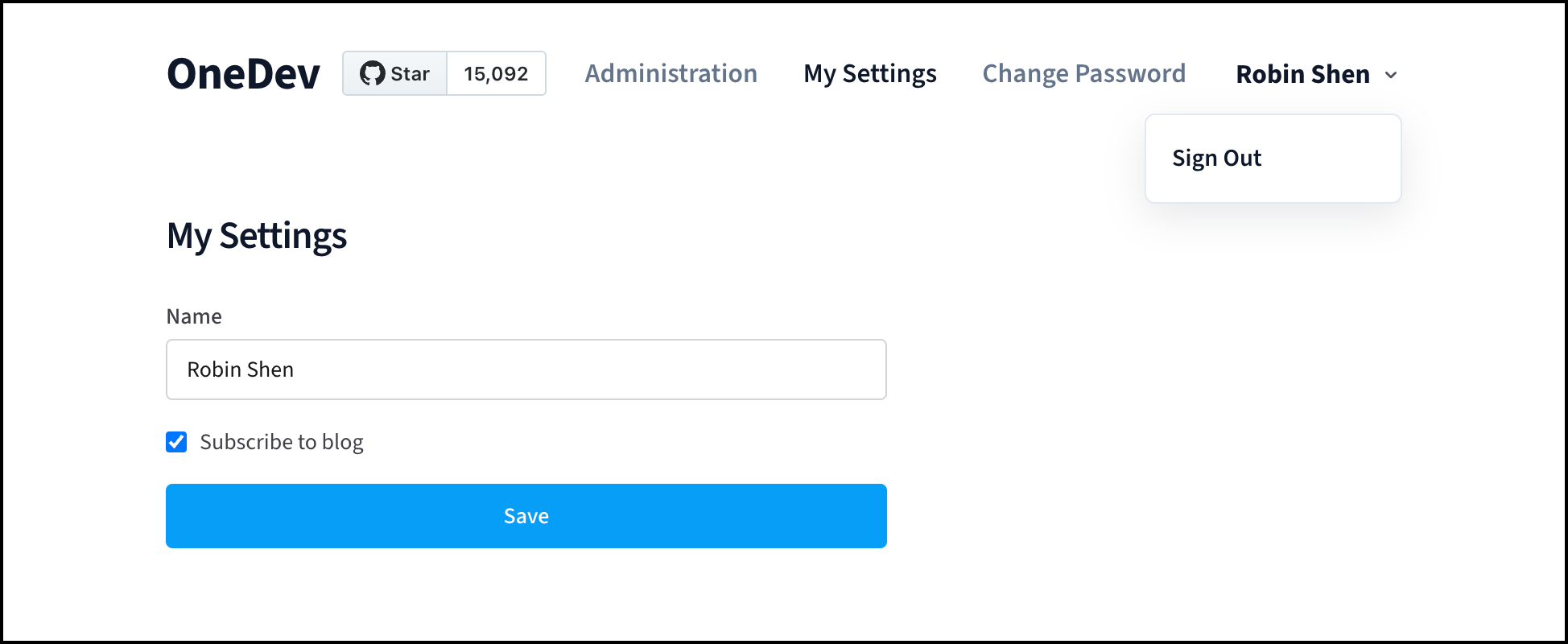The width and height of the screenshot is (1568, 644).
Task: Click the 'Name' field label
Action: (194, 316)
